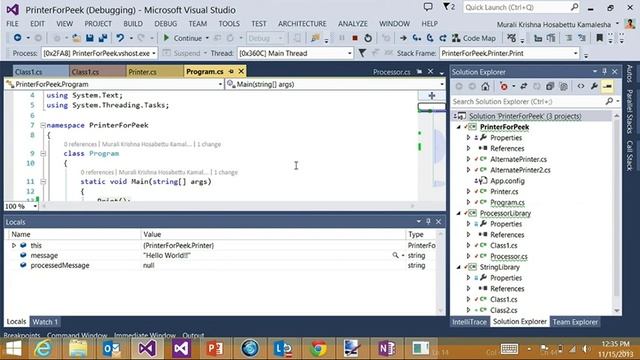Screen dimensions: 640x360
Task: Click the notifications flag icon
Action: (x=449, y=7)
